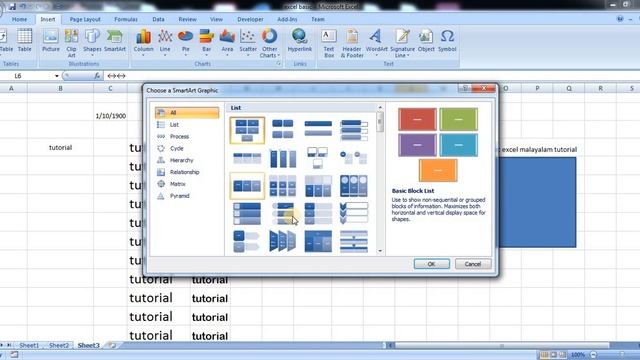640x360 pixels.
Task: Click the zoom out minus button
Action: pyautogui.click(x=593, y=355)
